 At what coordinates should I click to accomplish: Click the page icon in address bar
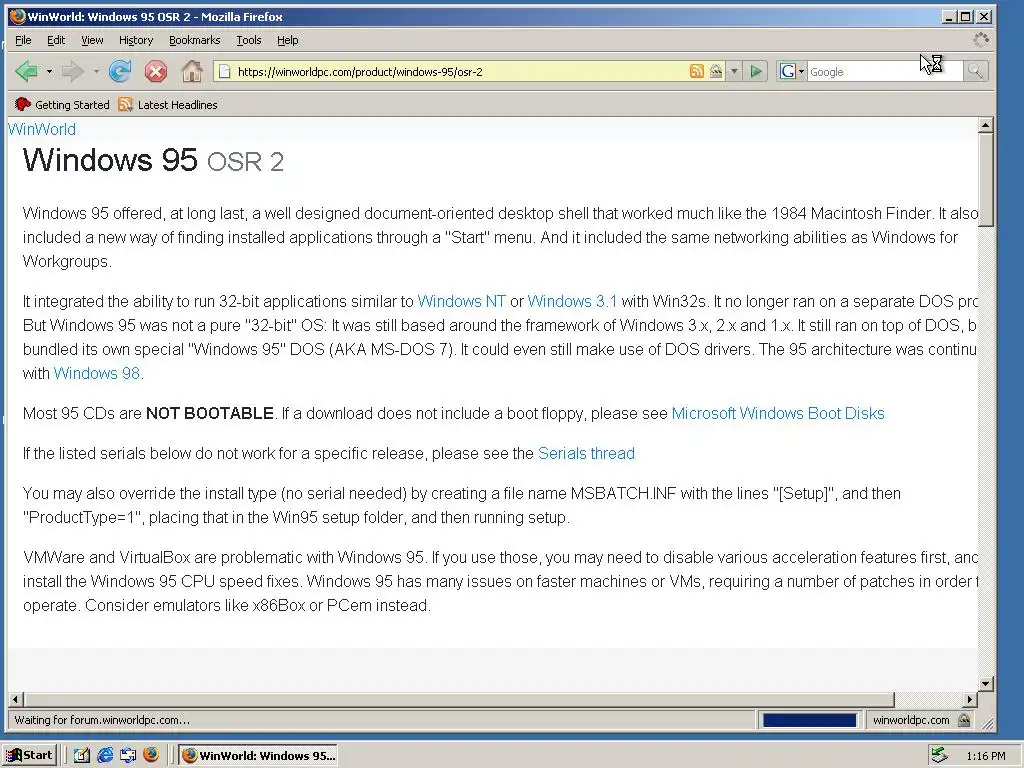click(224, 72)
